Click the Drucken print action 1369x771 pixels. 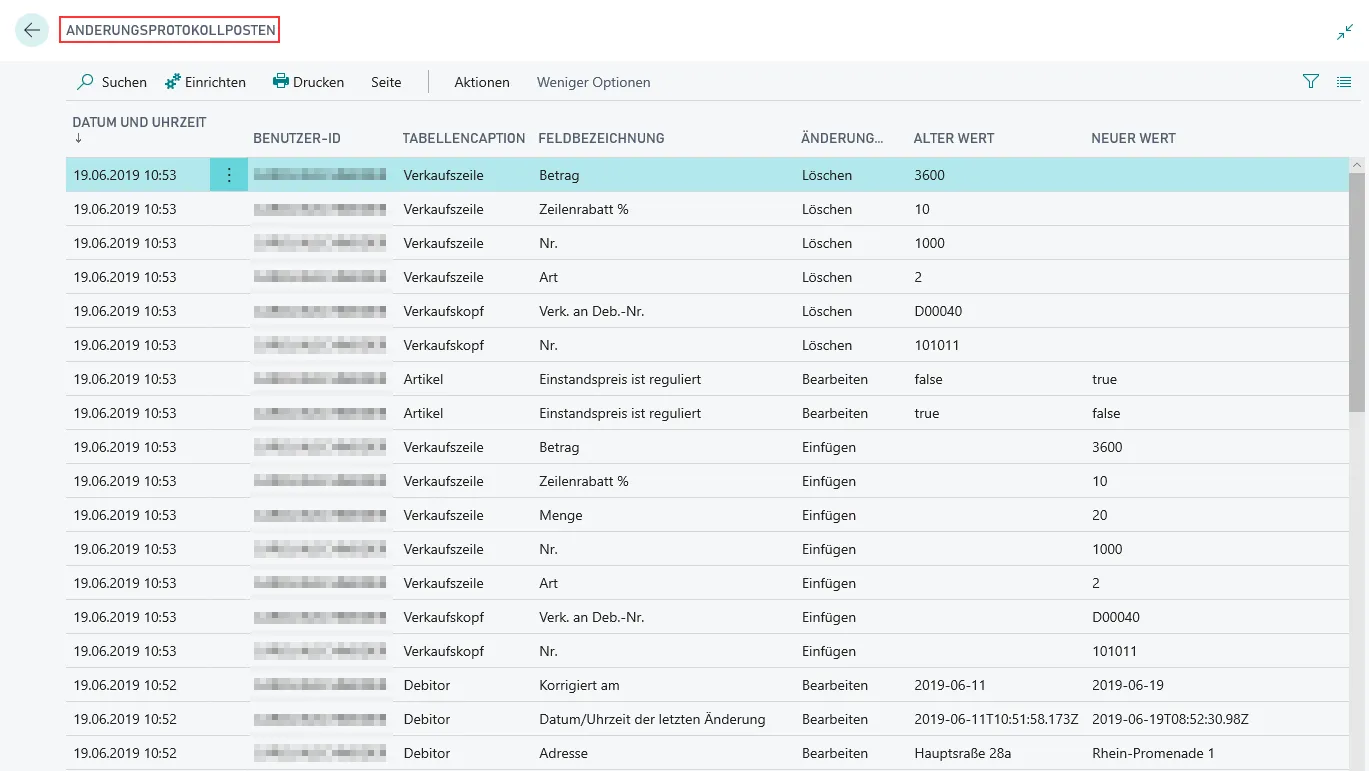[308, 82]
